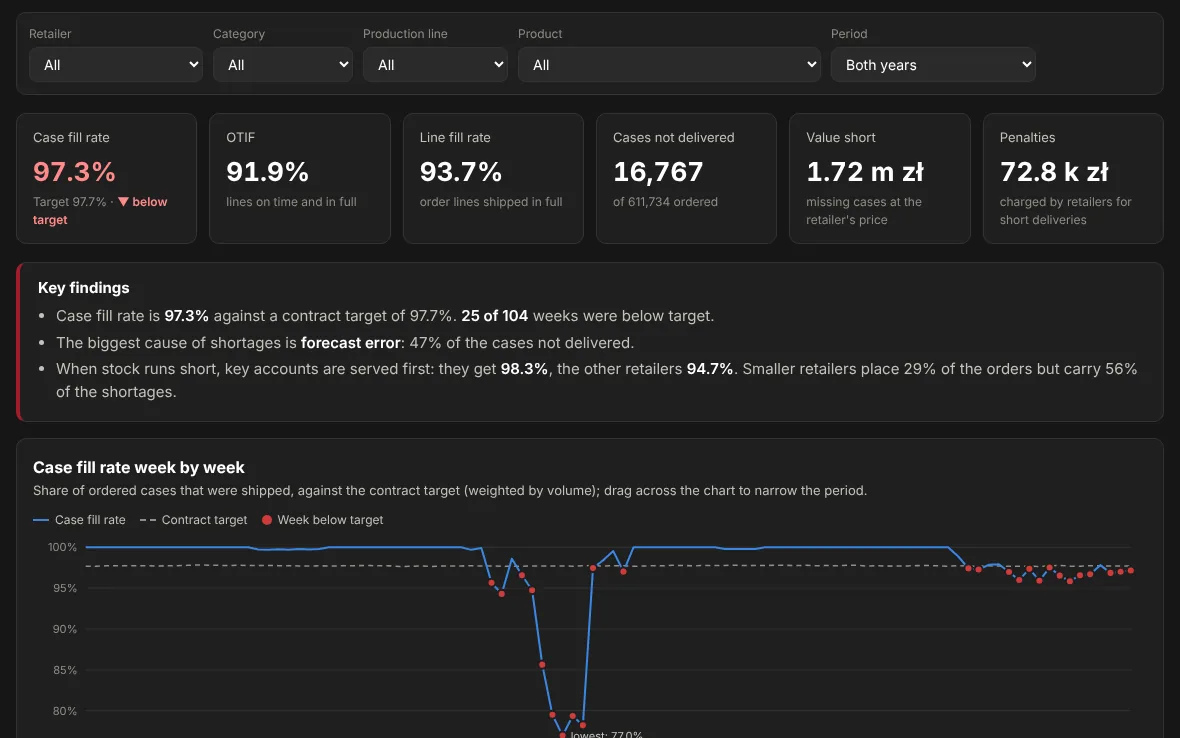1180x738 pixels.
Task: Click the 100% y-axis label
Action: pos(62,547)
